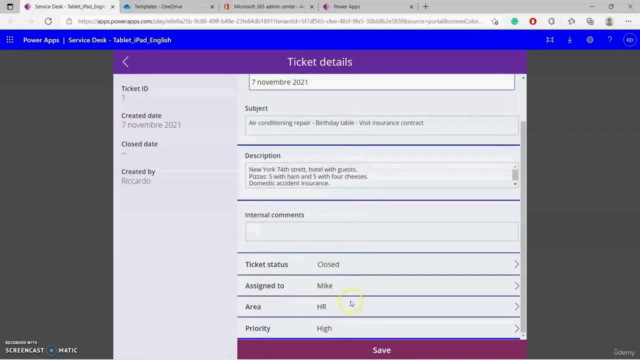Open the RD account avatar

coord(630,40)
